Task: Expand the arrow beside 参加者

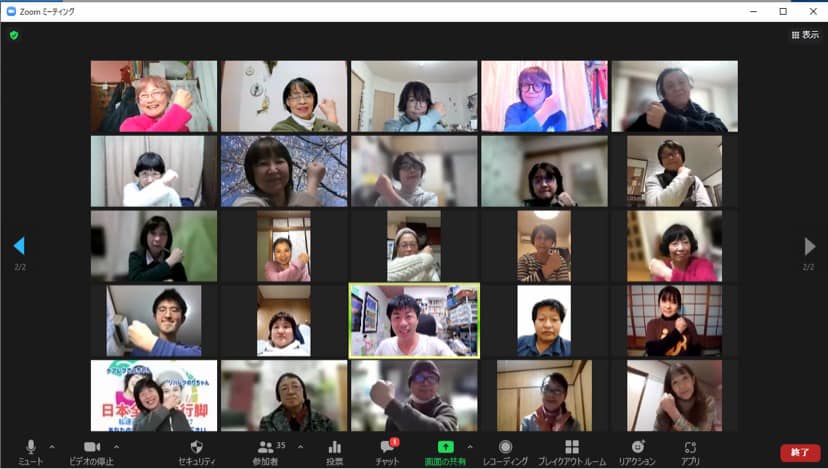Action: pyautogui.click(x=300, y=446)
